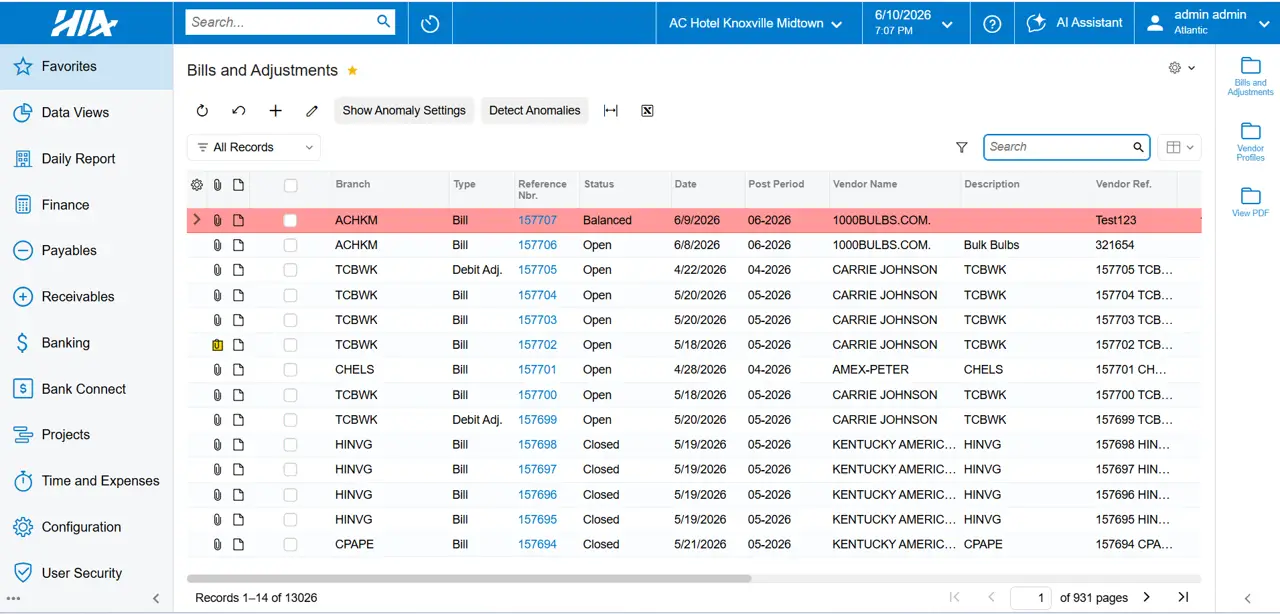1280x614 pixels.
Task: Open the All Records filter dropdown
Action: point(254,147)
